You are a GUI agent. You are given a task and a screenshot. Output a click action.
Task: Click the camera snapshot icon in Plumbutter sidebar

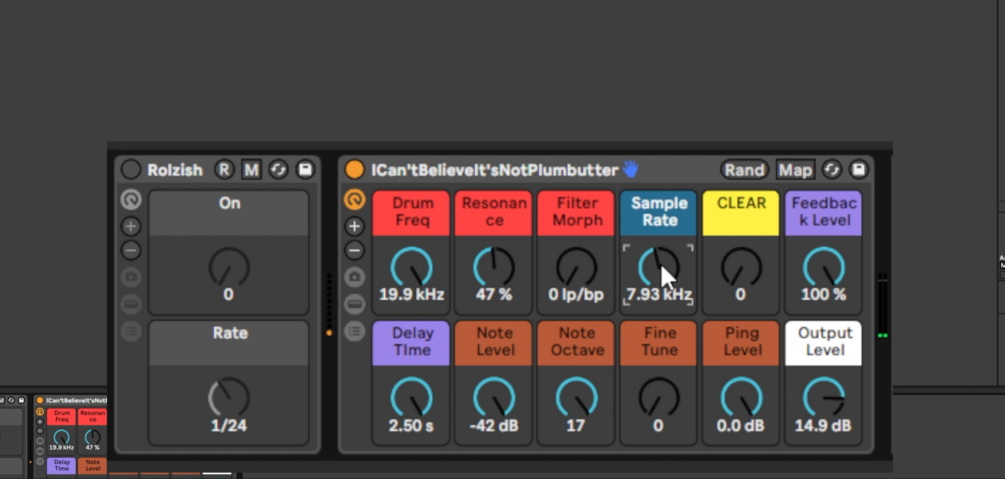pyautogui.click(x=354, y=277)
